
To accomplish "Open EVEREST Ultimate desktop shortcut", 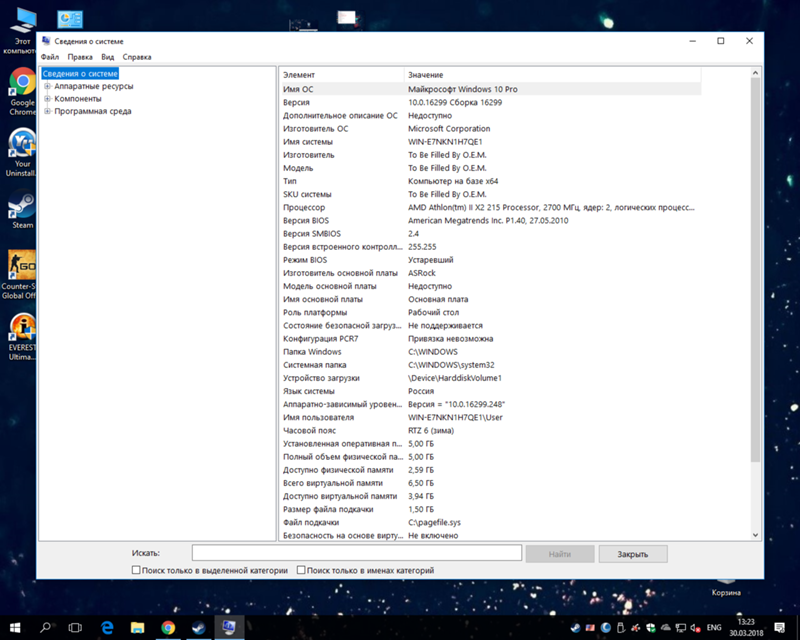I will (x=21, y=336).
